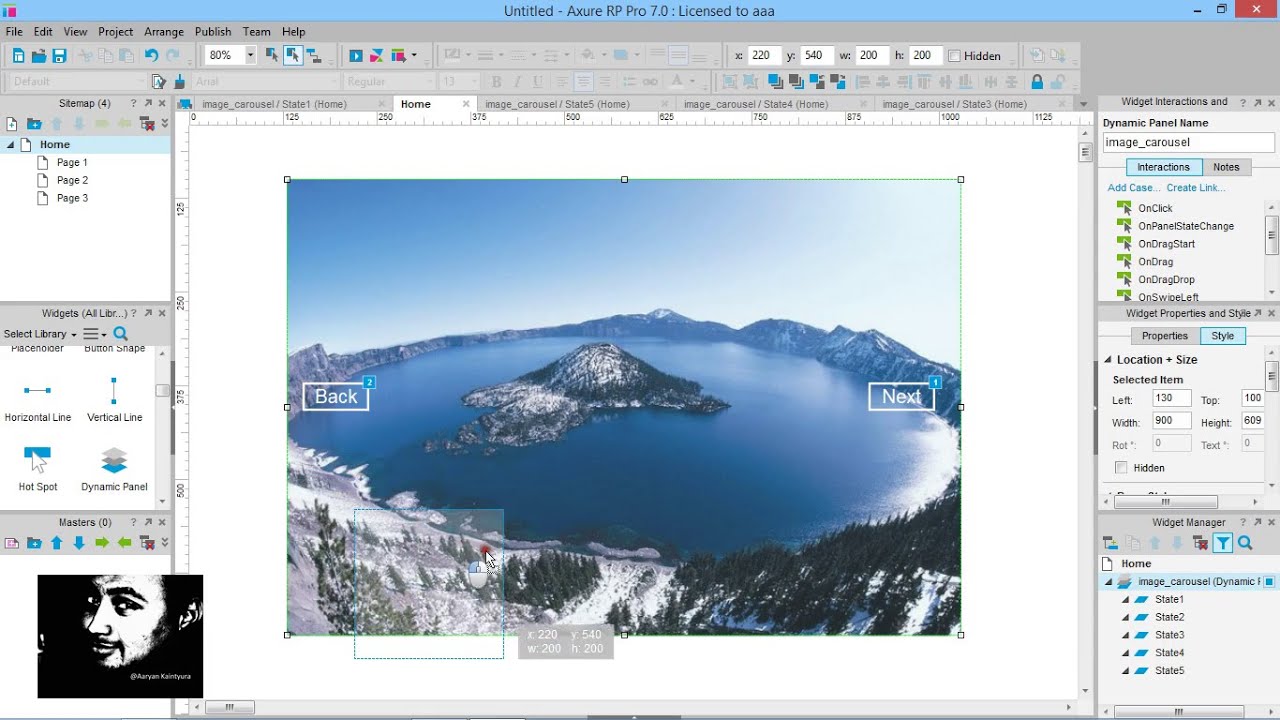Click the Width field in Style panel
The height and width of the screenshot is (720, 1280).
tap(1172, 421)
